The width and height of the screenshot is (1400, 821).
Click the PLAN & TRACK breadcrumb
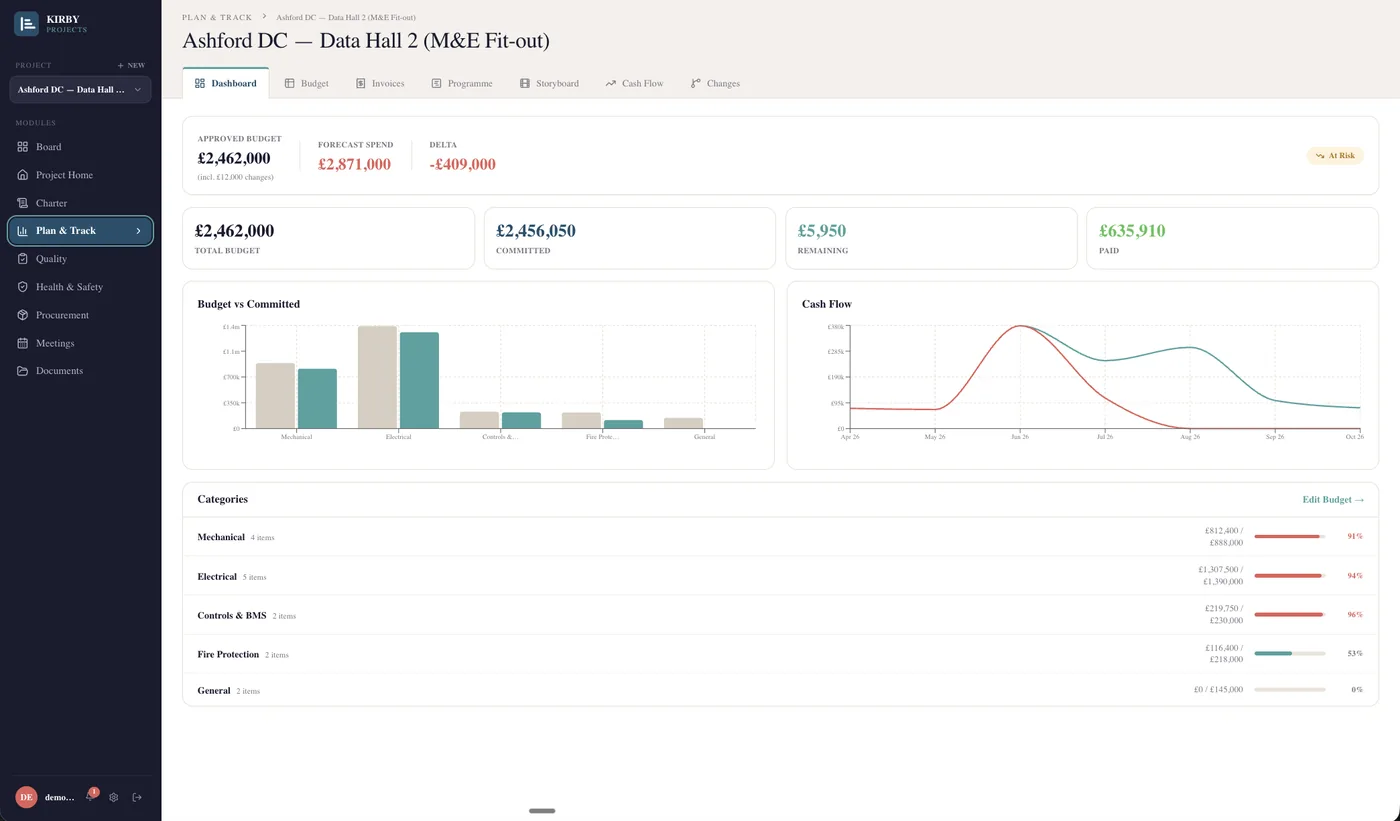point(217,18)
